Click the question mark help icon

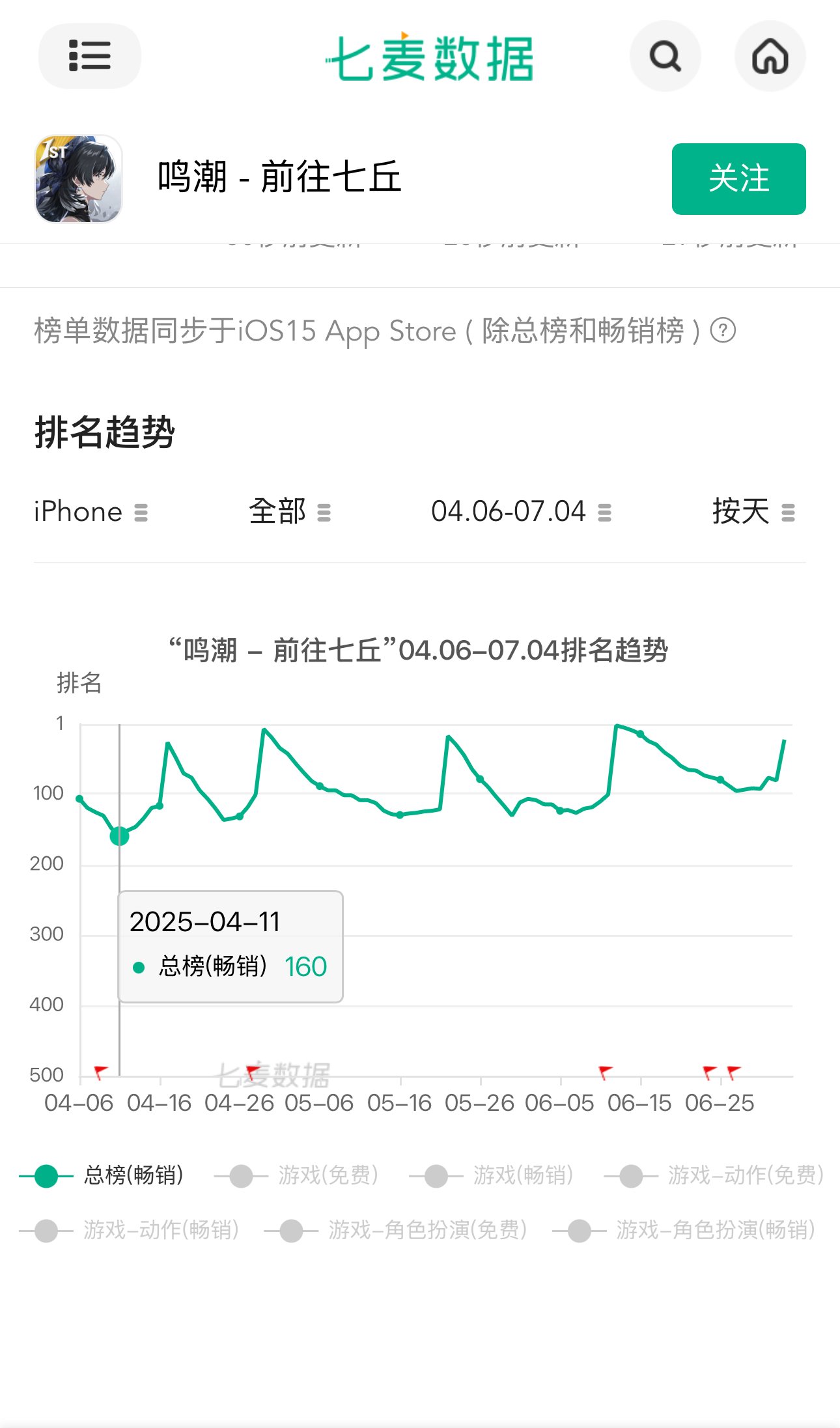click(x=723, y=330)
